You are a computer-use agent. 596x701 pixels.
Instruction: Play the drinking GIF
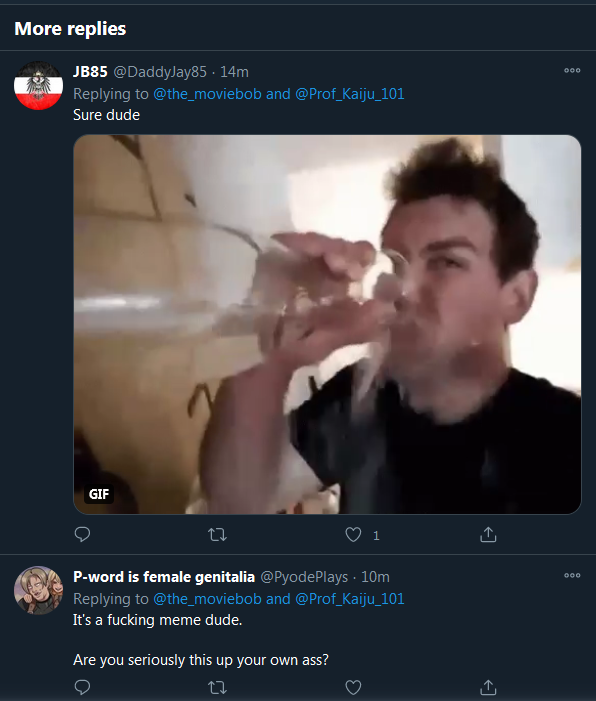(327, 325)
